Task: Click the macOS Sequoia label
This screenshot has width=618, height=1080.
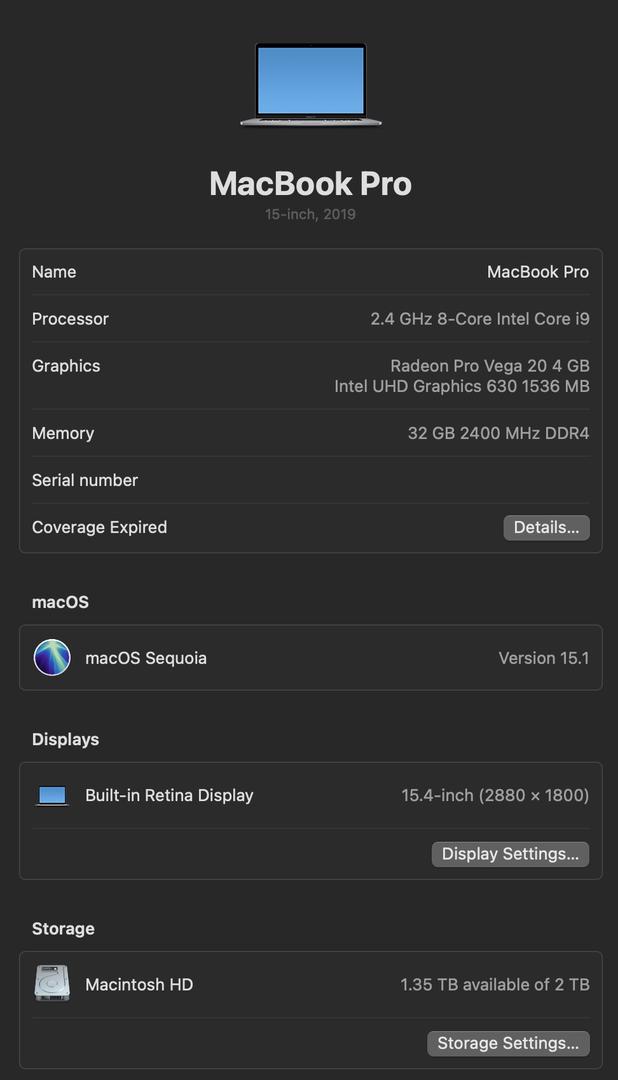Action: click(146, 658)
